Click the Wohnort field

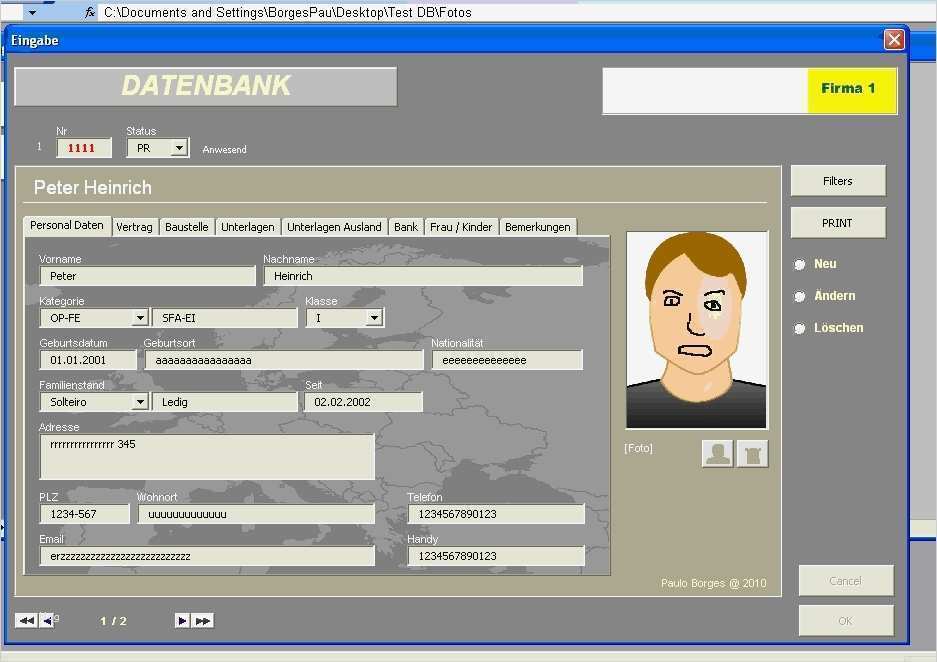click(x=256, y=514)
